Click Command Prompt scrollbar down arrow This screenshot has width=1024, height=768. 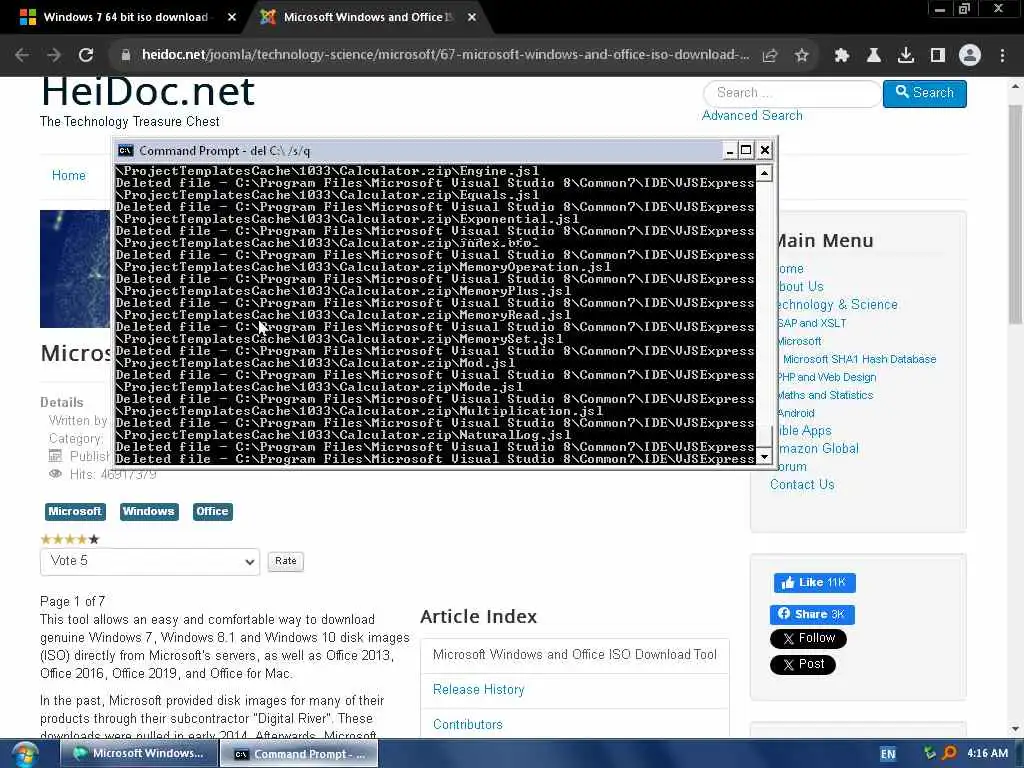click(764, 456)
